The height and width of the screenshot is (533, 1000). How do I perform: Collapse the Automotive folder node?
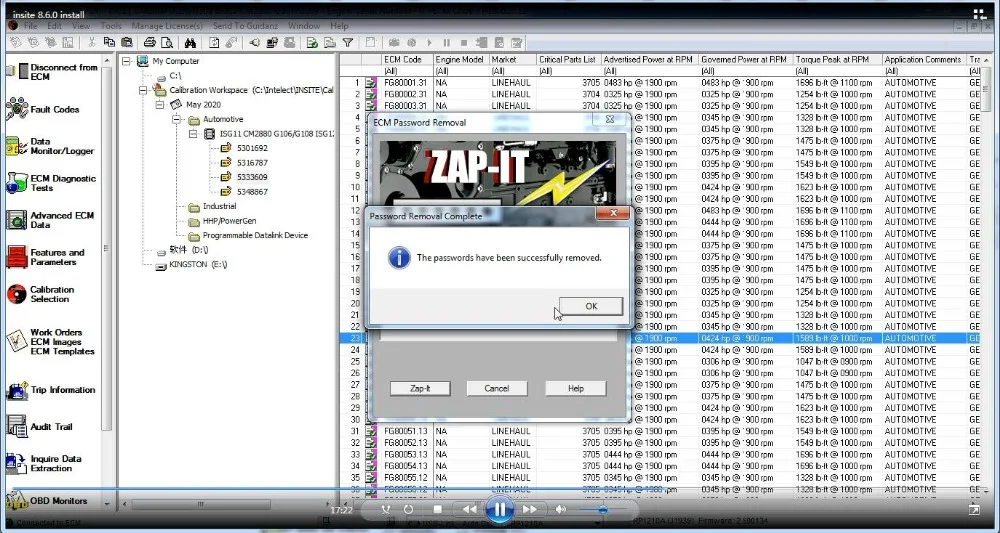pyautogui.click(x=177, y=119)
